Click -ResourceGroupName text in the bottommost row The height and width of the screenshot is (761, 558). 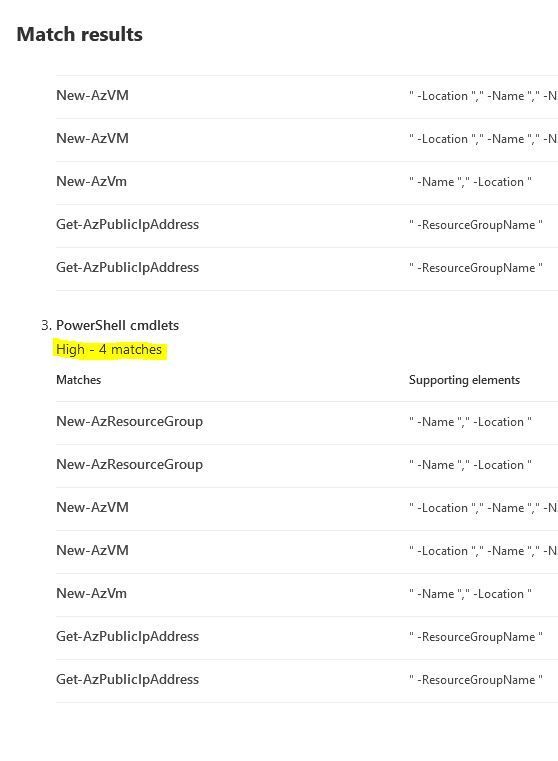tap(476, 680)
